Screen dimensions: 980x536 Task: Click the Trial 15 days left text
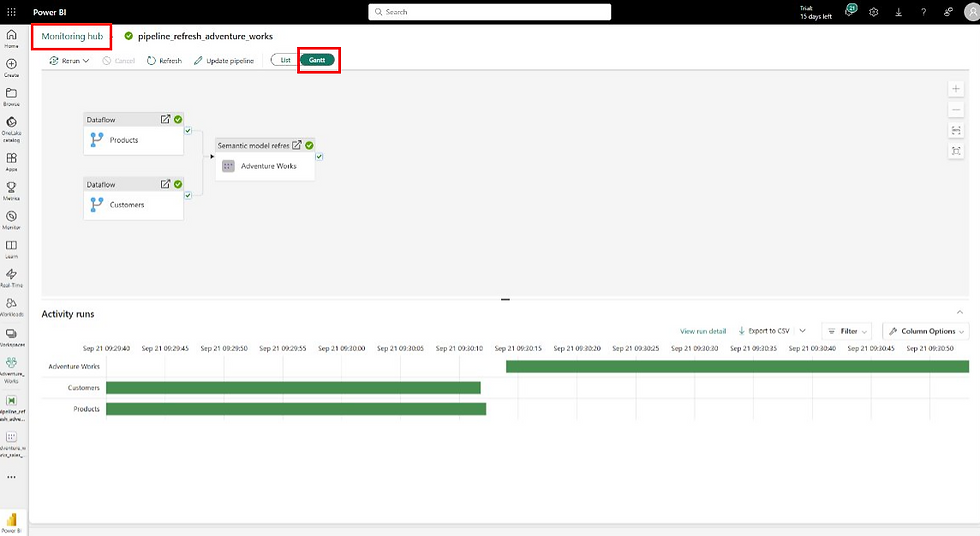point(816,12)
